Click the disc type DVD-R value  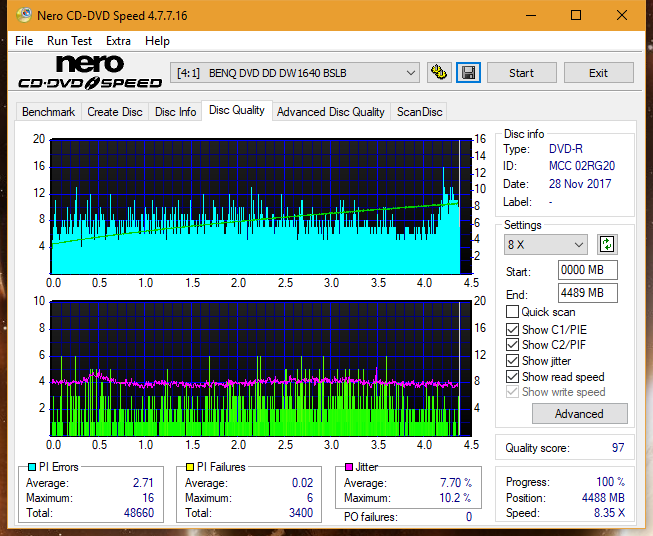tap(566, 149)
